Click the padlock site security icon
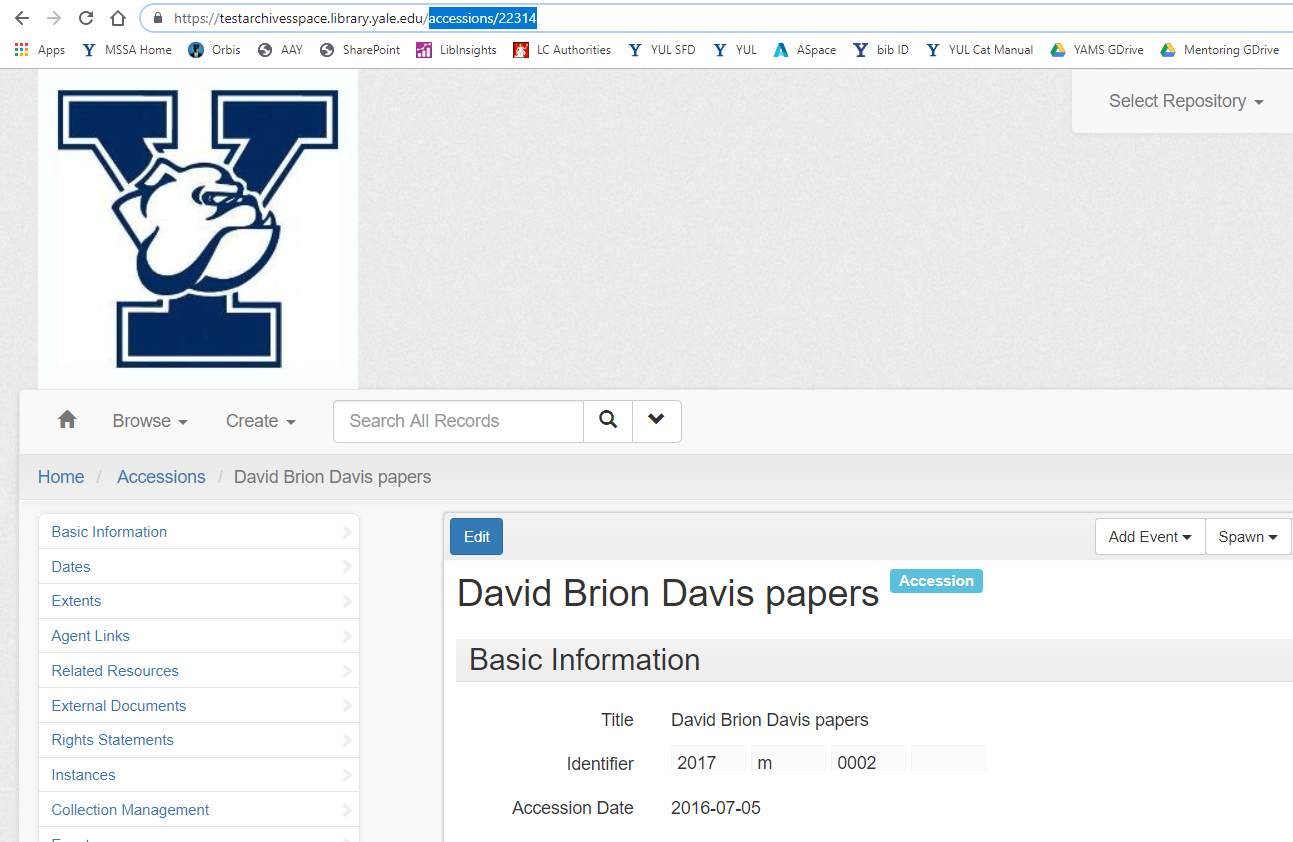 click(x=158, y=18)
